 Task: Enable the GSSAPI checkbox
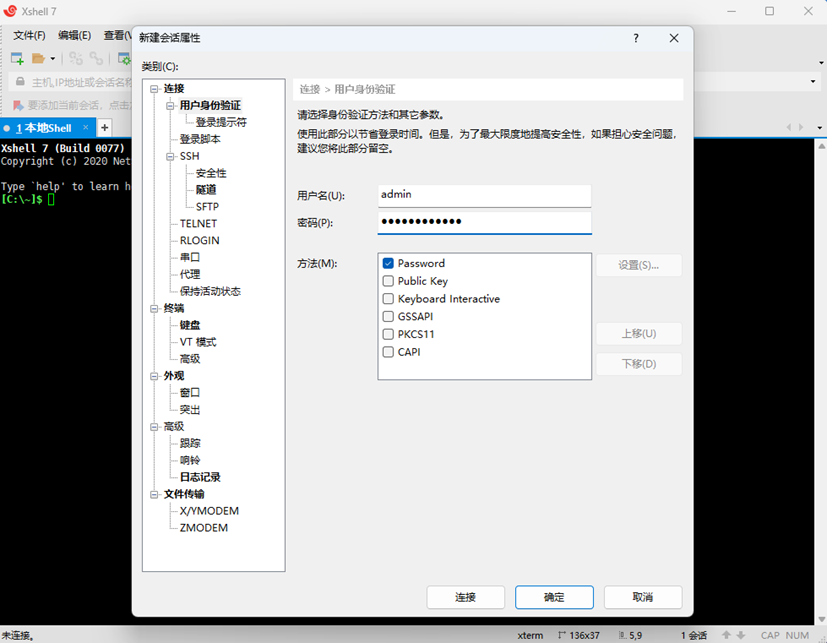[388, 316]
